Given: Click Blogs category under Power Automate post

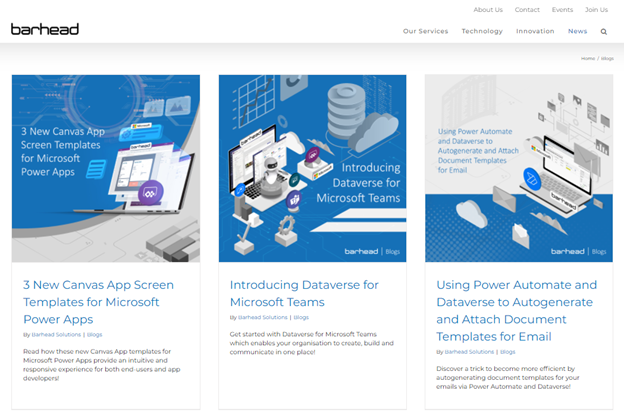Looking at the screenshot, I should (507, 352).
